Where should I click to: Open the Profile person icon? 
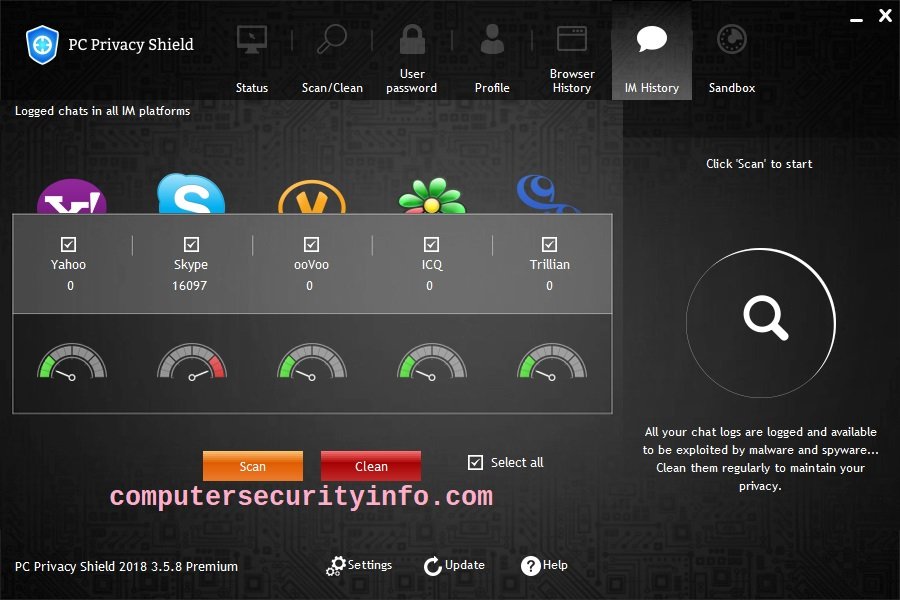click(492, 39)
